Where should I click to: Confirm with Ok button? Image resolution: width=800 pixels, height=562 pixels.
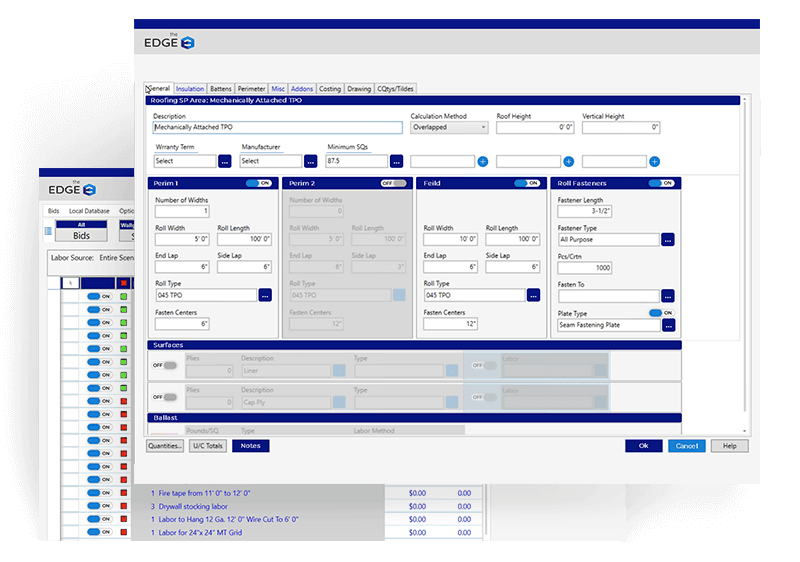point(644,446)
